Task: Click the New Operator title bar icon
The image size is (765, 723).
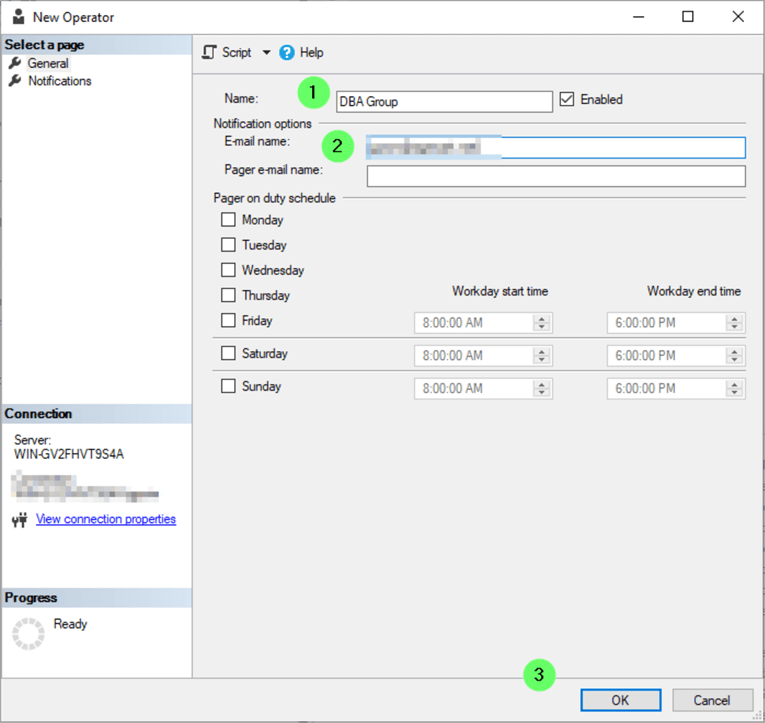Action: coord(18,17)
